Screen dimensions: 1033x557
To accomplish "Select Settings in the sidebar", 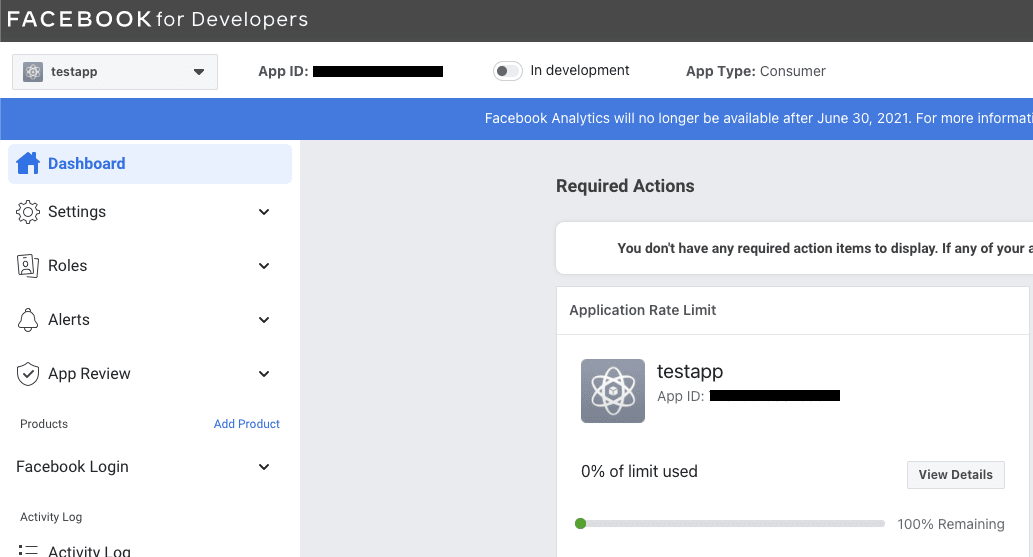I will point(150,212).
